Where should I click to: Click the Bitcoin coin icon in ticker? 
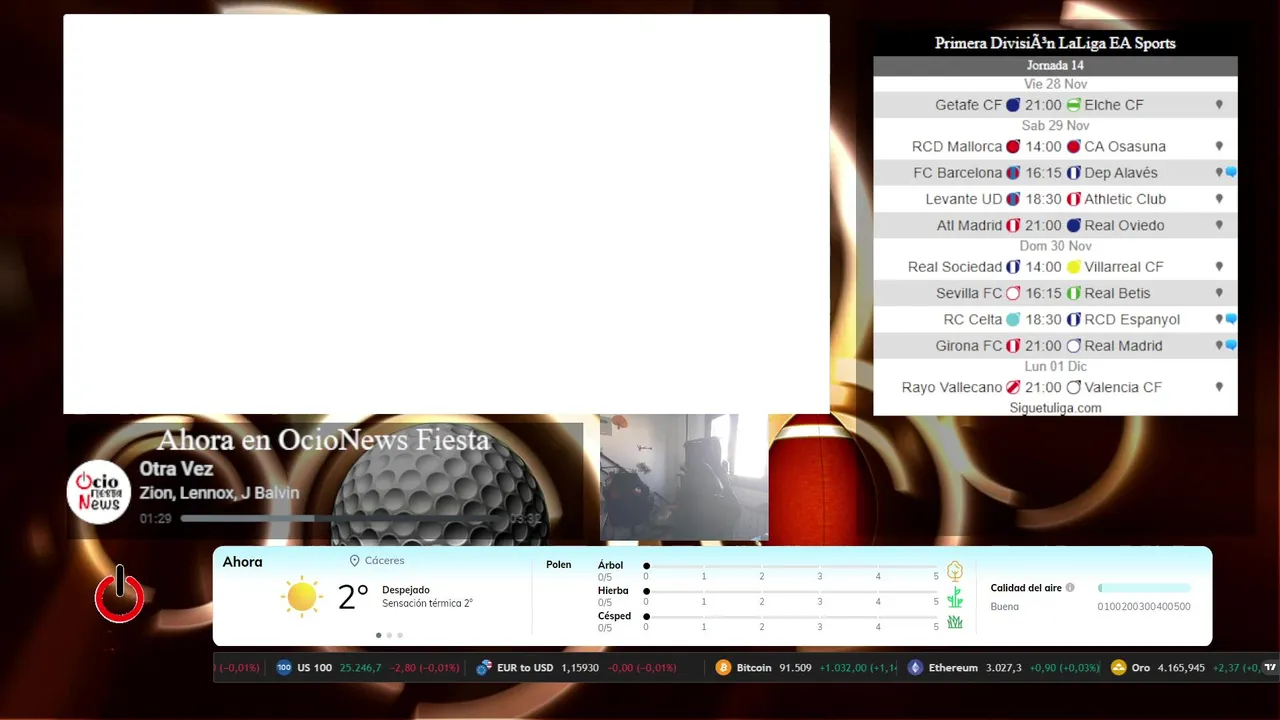pyautogui.click(x=723, y=667)
